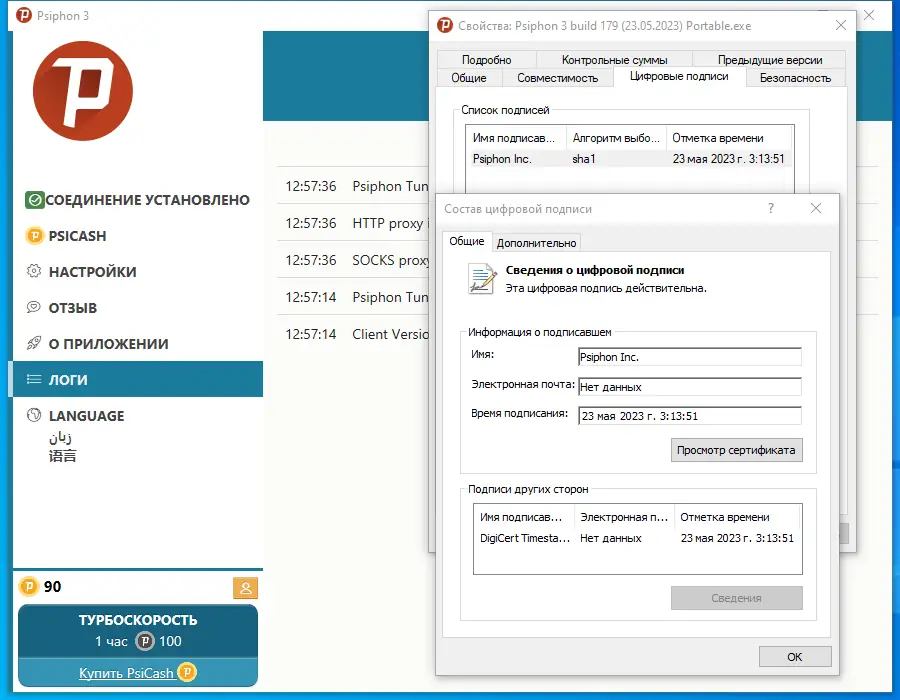Open PsiCash via the coin icon
Screen dimensions: 900x700
point(37,236)
